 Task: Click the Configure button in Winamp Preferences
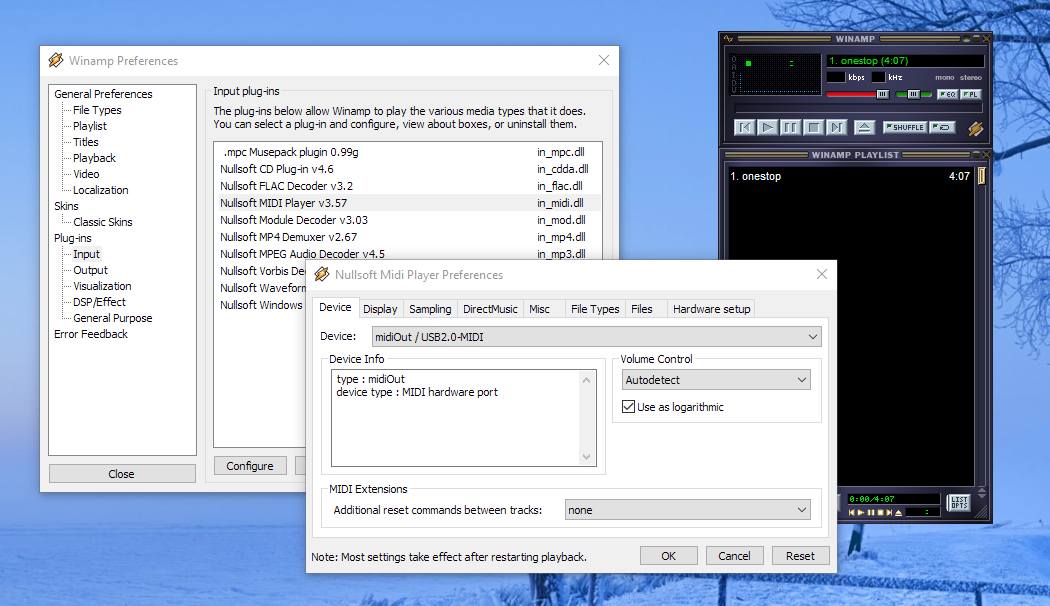(x=250, y=465)
